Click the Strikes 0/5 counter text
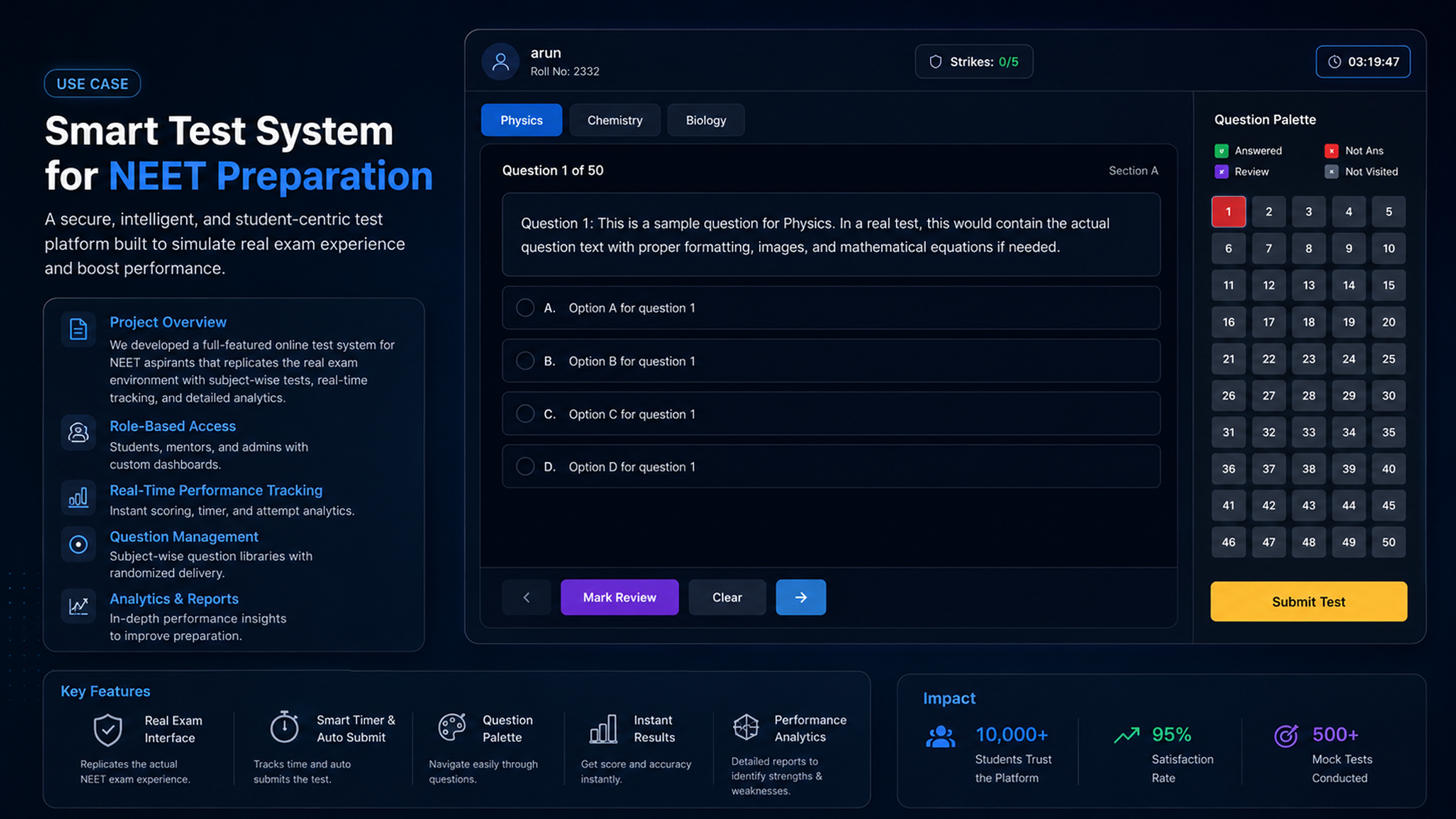This screenshot has width=1456, height=819. pyautogui.click(x=984, y=62)
